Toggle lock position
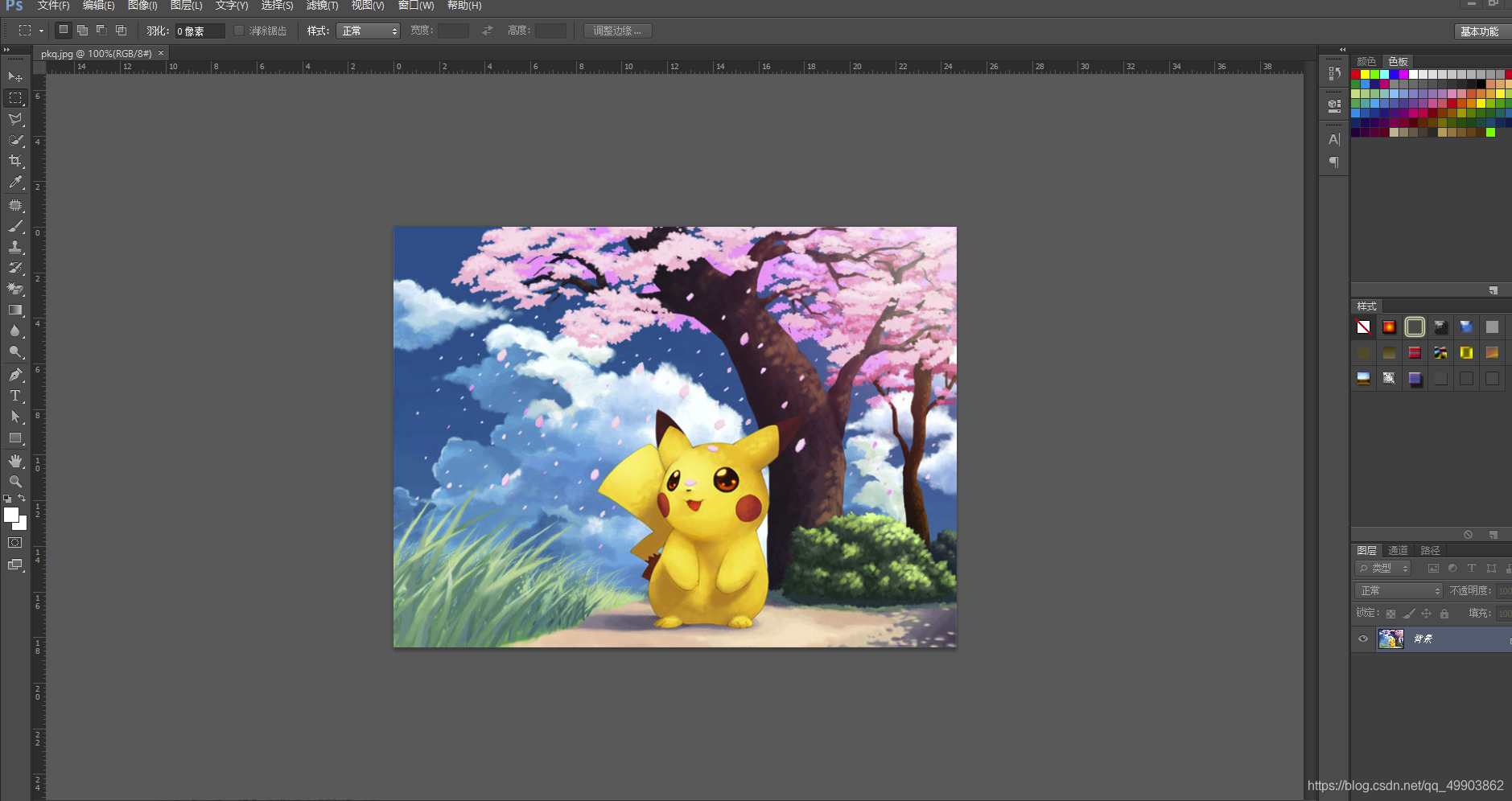The width and height of the screenshot is (1512, 801). click(1426, 614)
